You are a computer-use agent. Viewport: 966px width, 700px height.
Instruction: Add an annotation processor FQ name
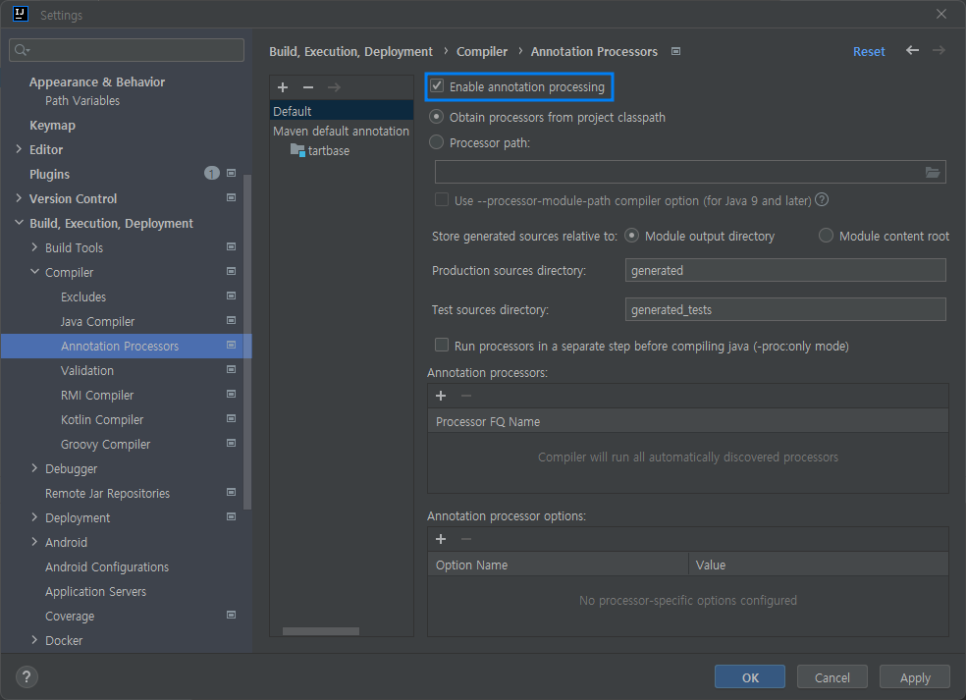440,396
